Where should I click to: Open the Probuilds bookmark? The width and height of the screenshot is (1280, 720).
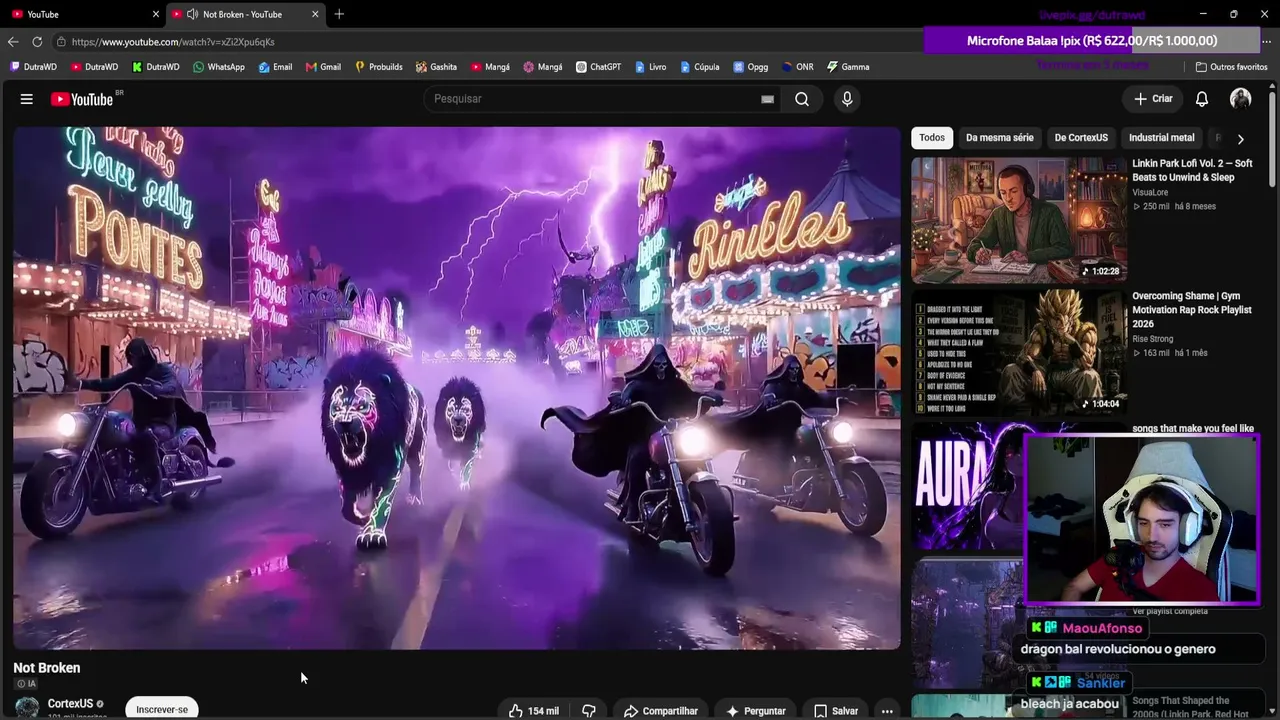click(x=378, y=67)
